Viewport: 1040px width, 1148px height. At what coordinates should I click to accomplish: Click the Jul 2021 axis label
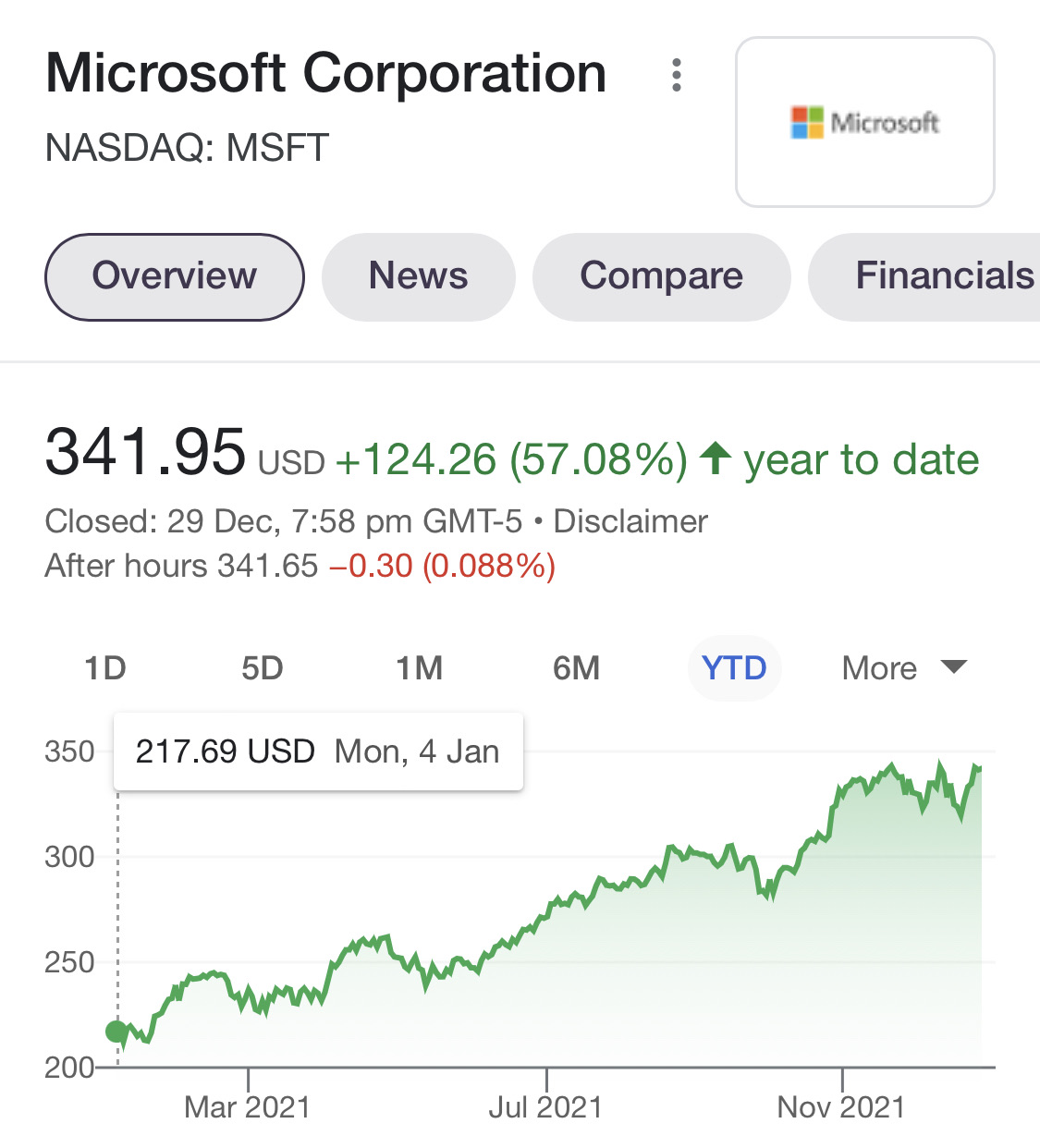[545, 1107]
